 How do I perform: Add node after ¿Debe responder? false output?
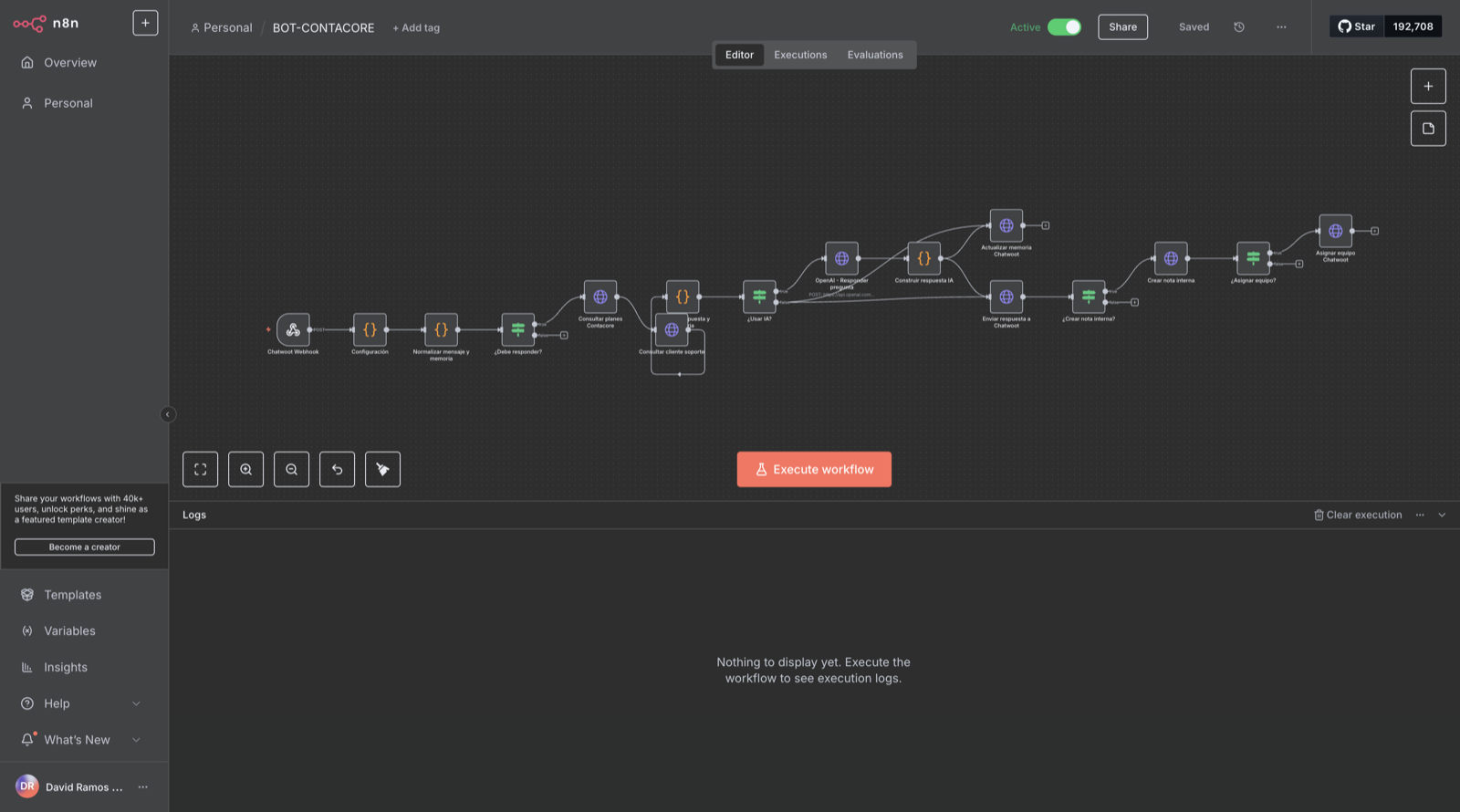564,336
